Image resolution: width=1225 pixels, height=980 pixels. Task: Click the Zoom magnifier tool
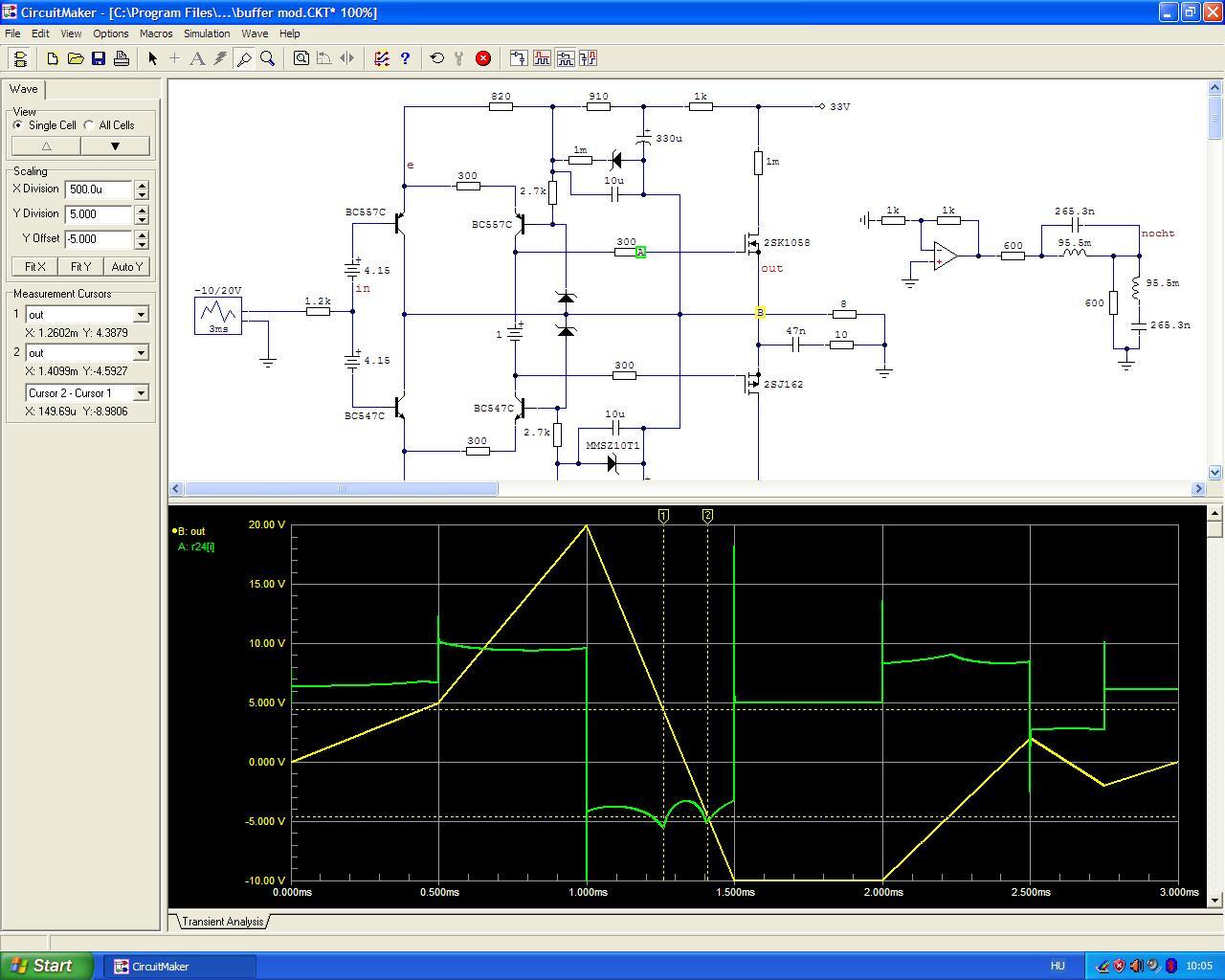click(x=268, y=58)
